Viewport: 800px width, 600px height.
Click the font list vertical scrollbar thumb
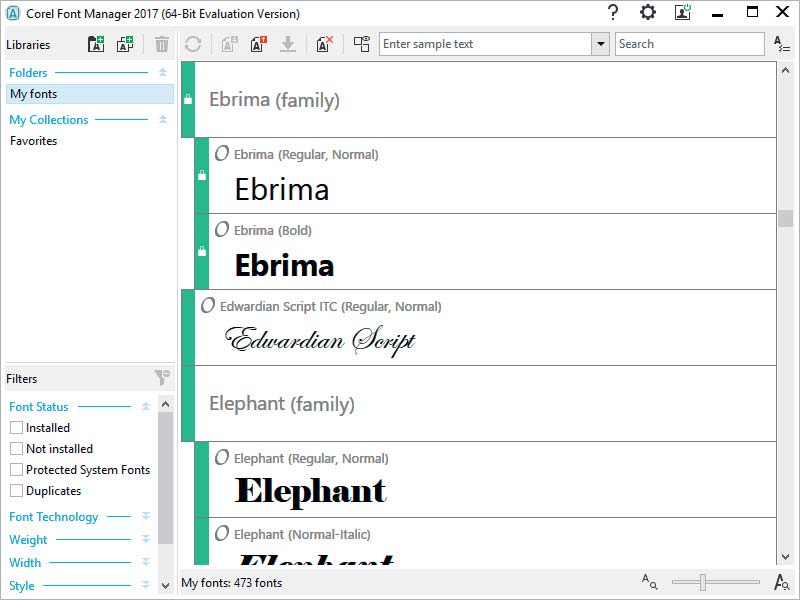point(785,218)
